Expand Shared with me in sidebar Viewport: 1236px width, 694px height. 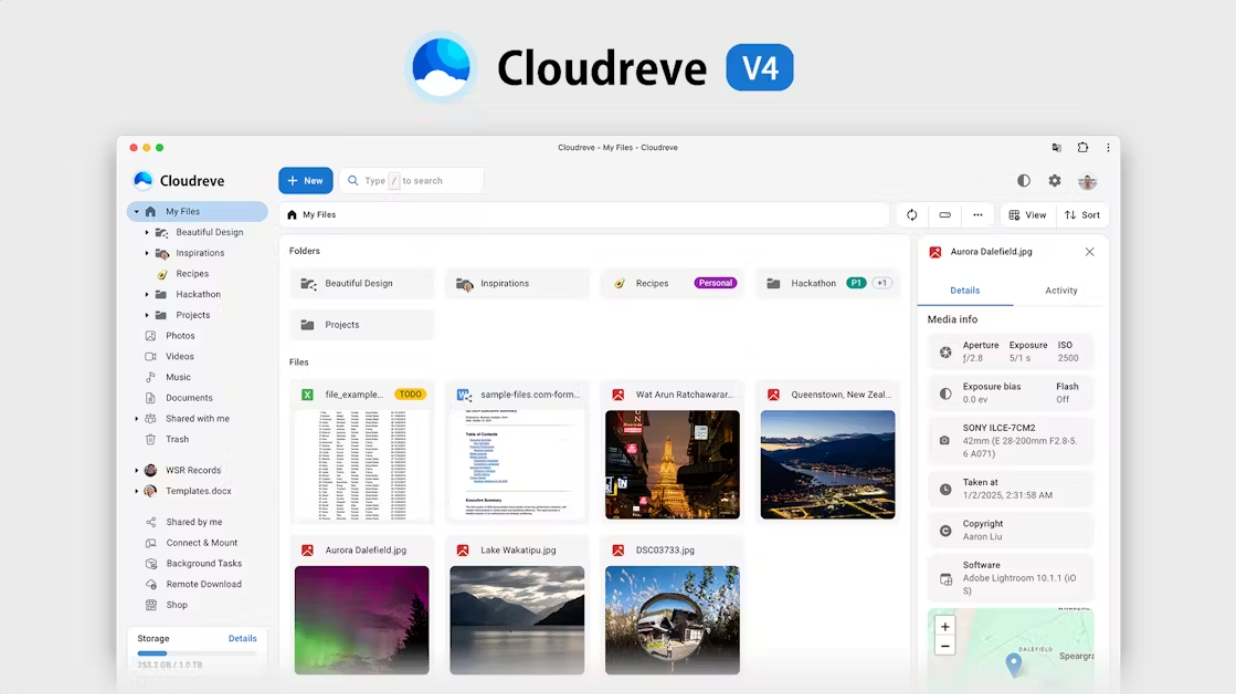(x=137, y=419)
